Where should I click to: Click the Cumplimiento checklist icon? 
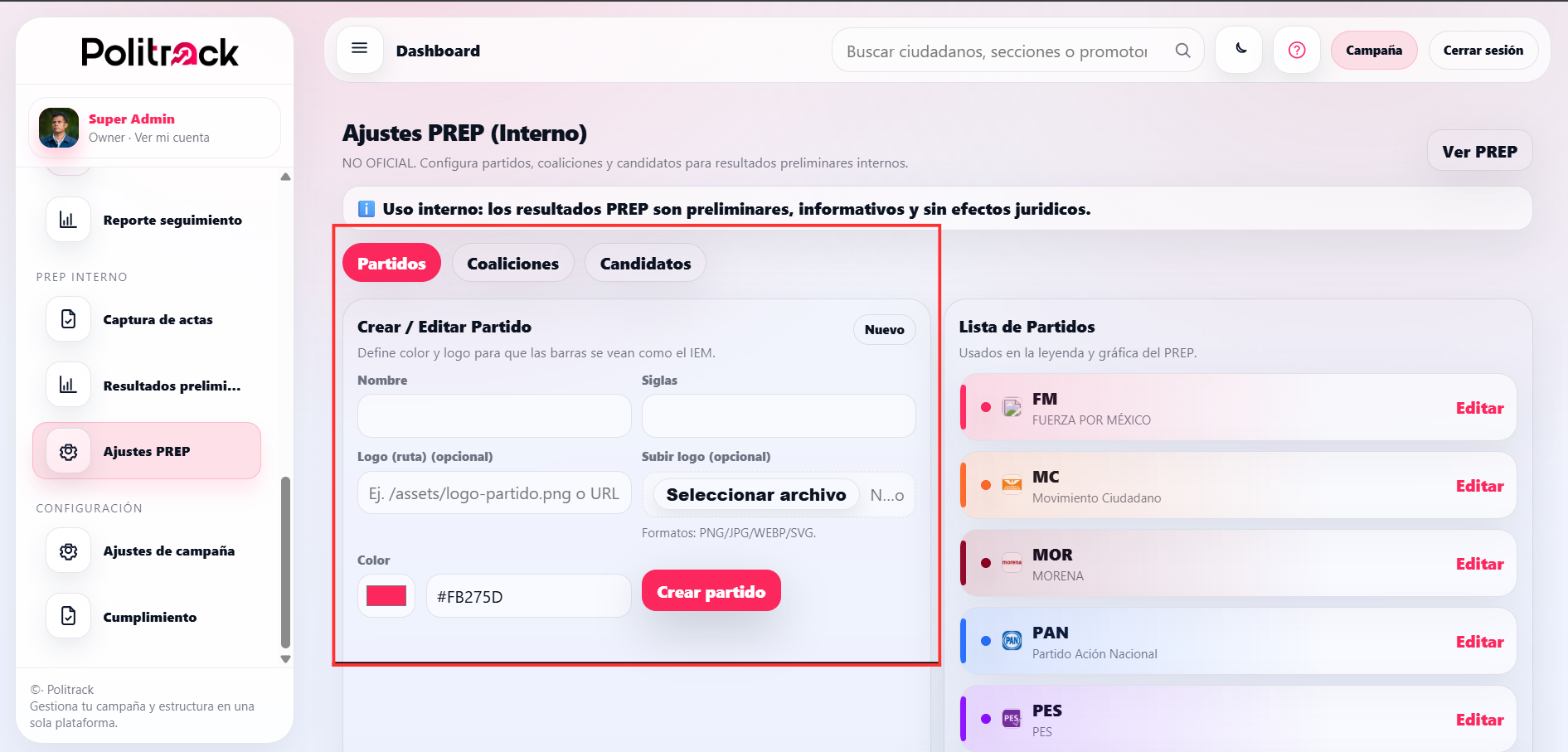[x=68, y=615]
